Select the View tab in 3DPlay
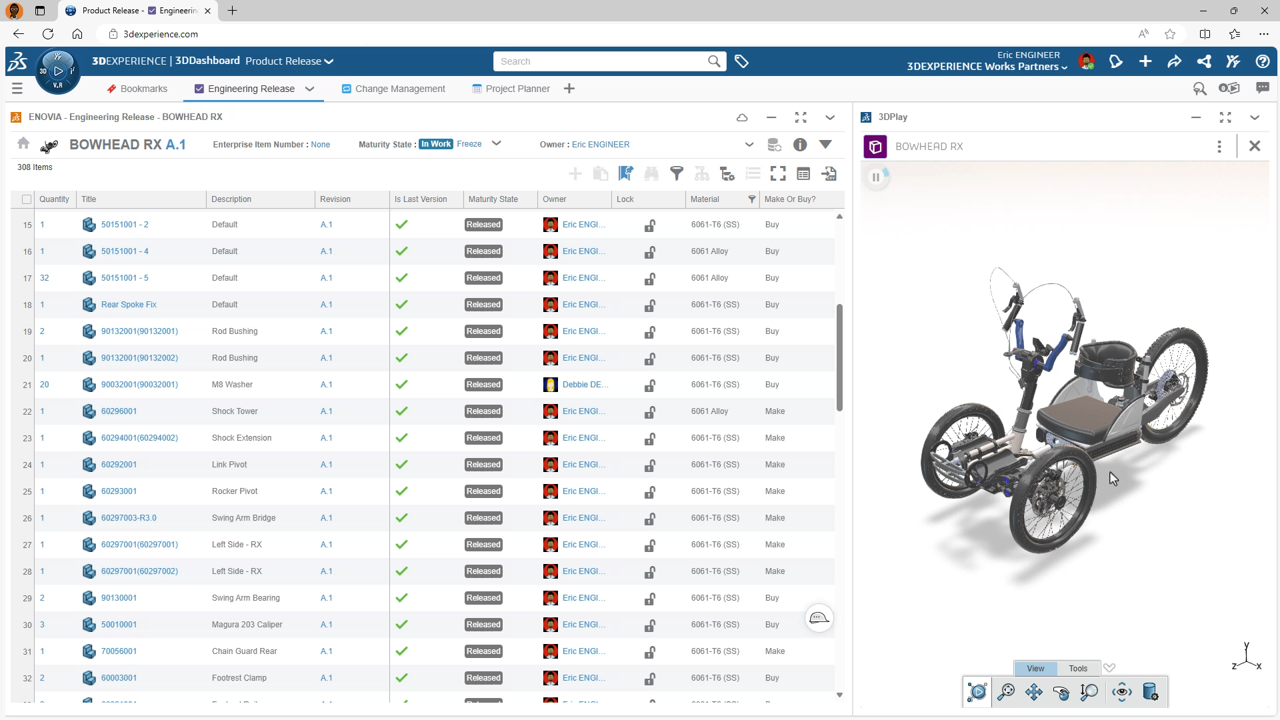 tap(1035, 668)
